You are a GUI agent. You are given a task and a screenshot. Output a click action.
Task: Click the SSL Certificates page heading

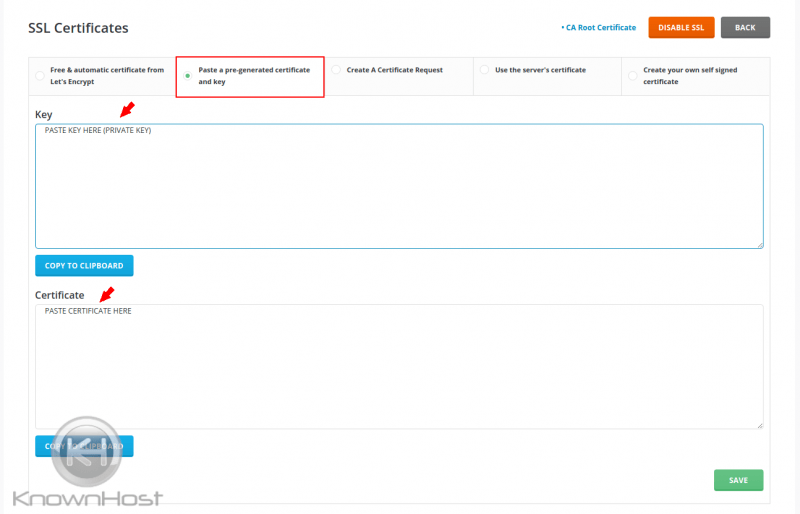78,28
